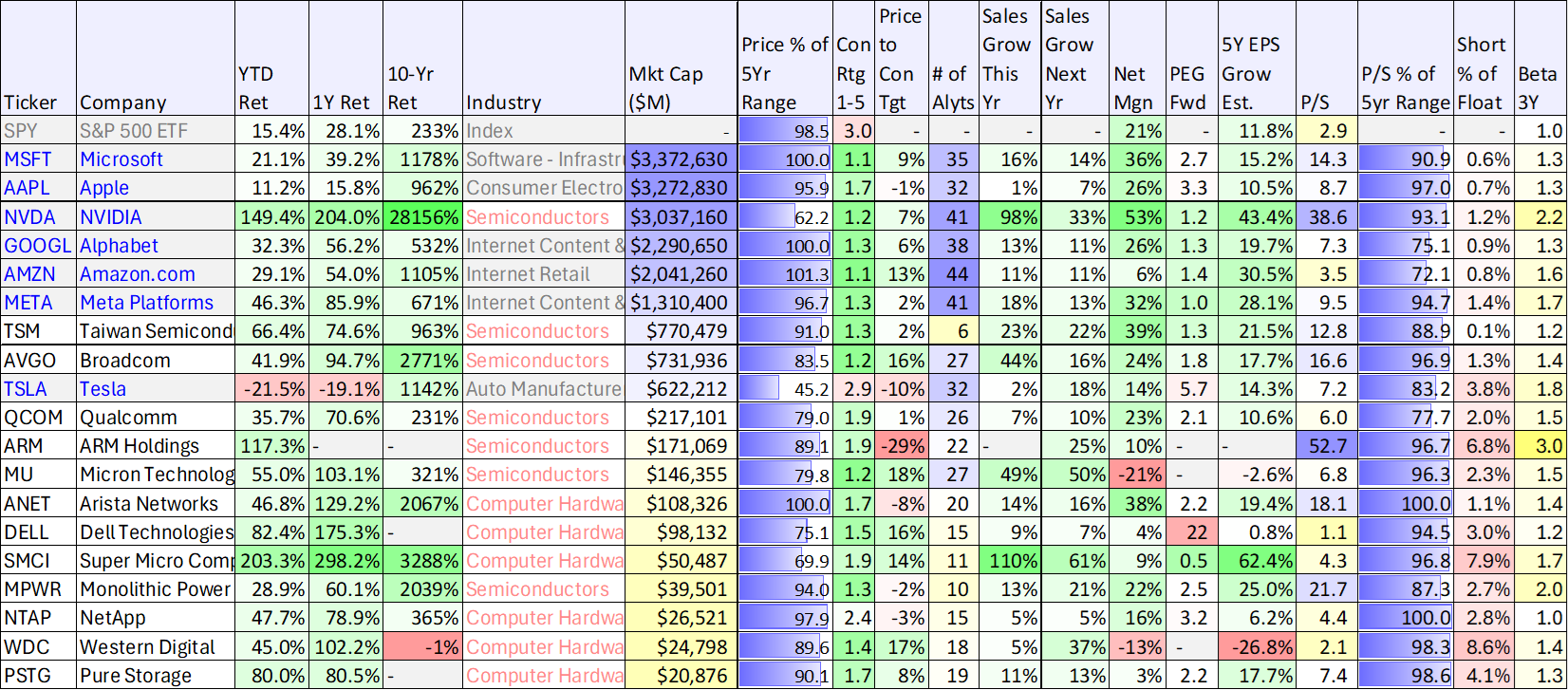This screenshot has height=690, width=1568.
Task: Select the S&P 500 ETF company cell
Action: point(156,131)
